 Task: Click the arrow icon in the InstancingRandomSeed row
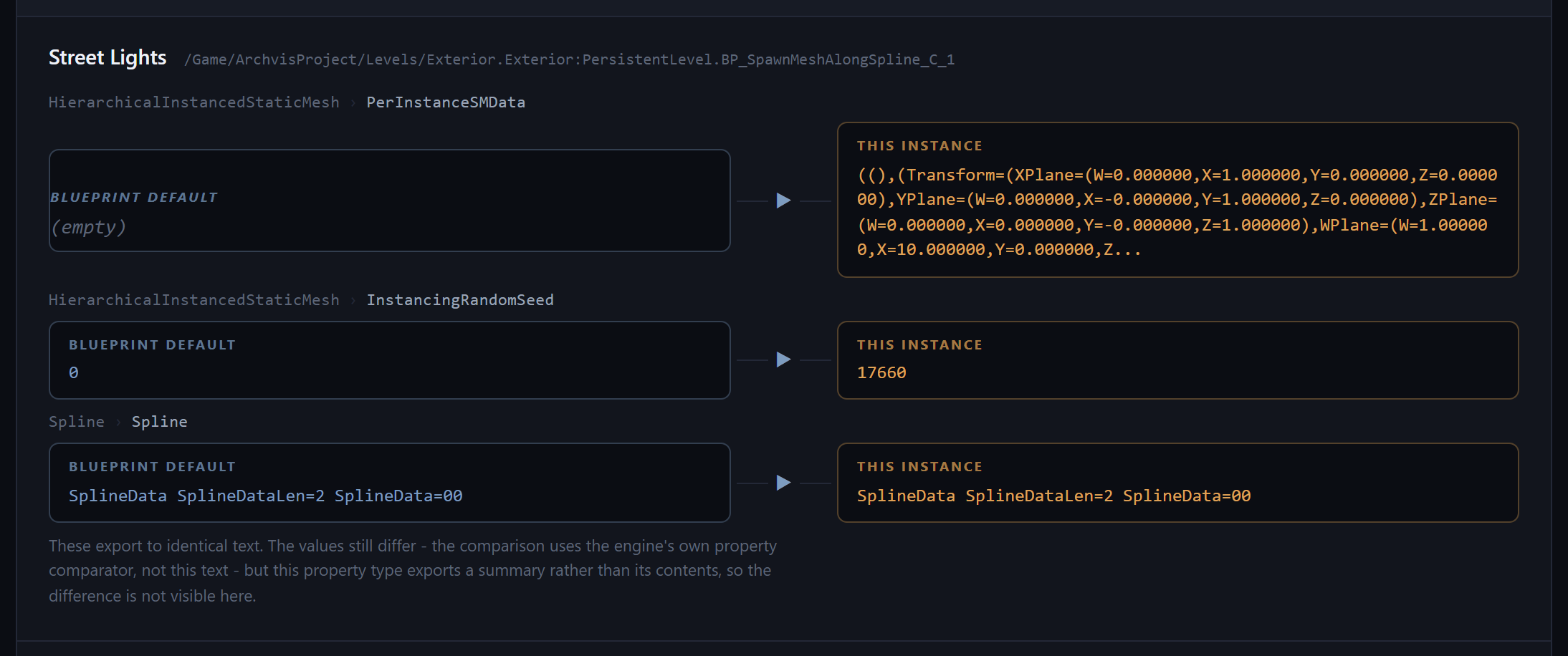[x=783, y=360]
